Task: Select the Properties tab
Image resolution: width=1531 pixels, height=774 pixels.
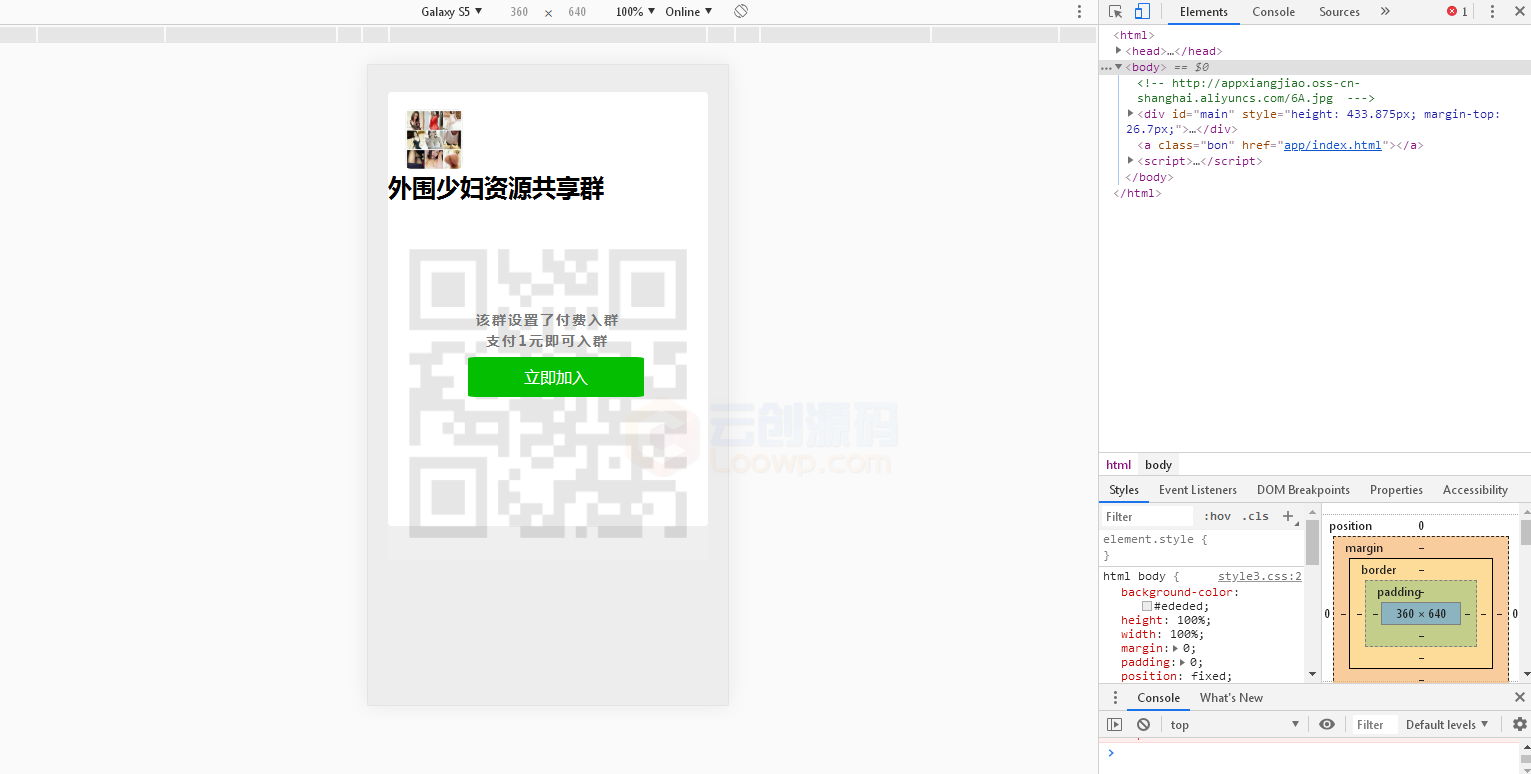Action: click(1396, 490)
